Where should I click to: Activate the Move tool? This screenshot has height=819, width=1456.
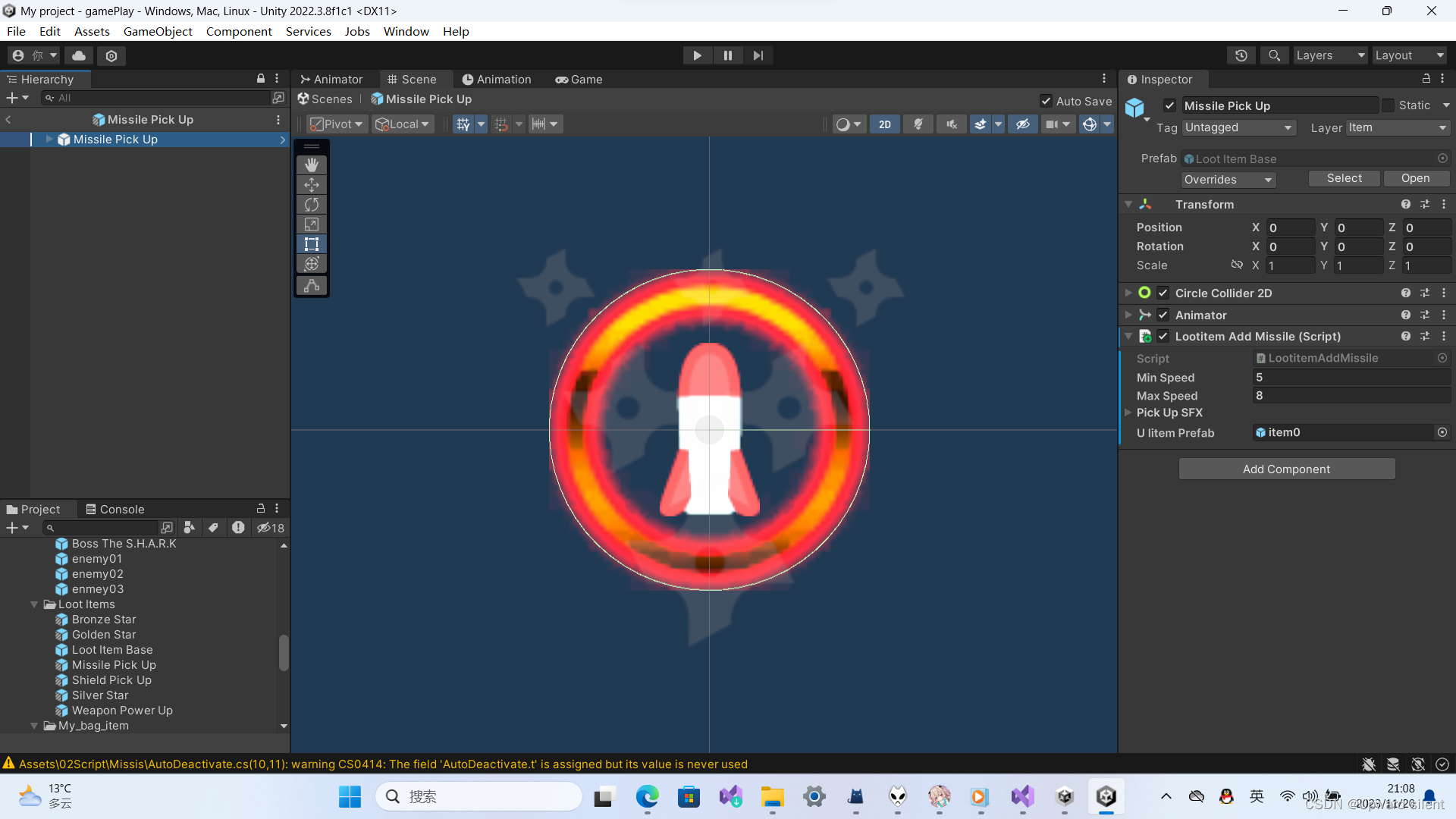pos(311,184)
